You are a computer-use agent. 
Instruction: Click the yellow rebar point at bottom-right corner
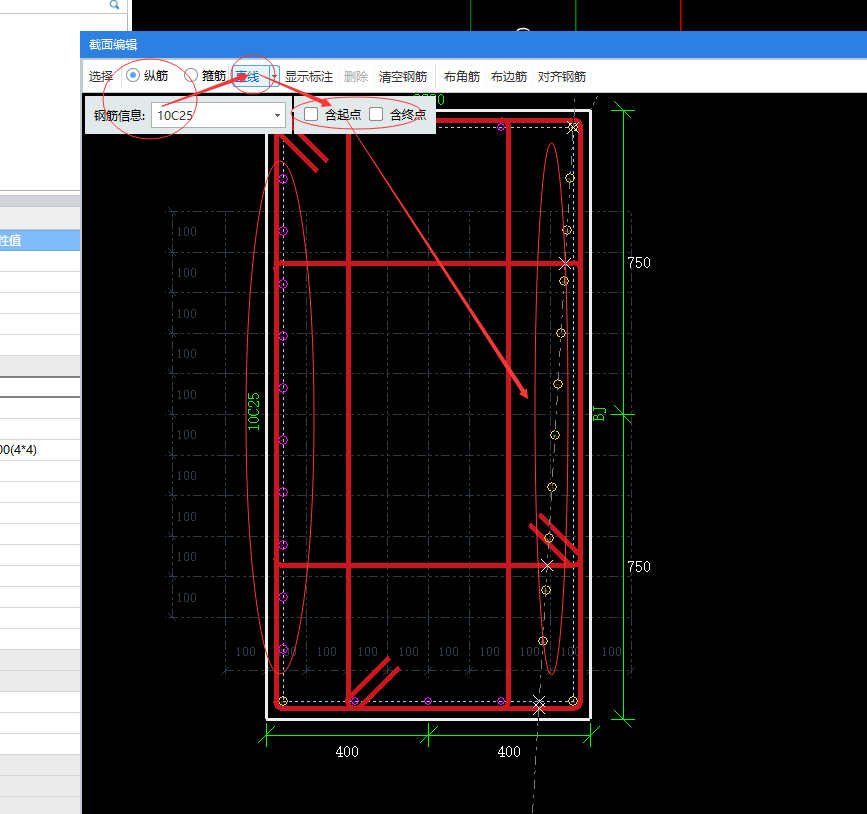point(573,701)
